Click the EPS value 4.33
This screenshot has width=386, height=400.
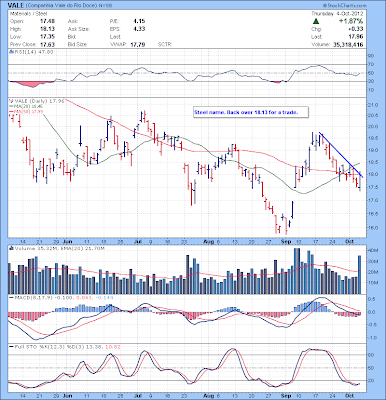(139, 29)
